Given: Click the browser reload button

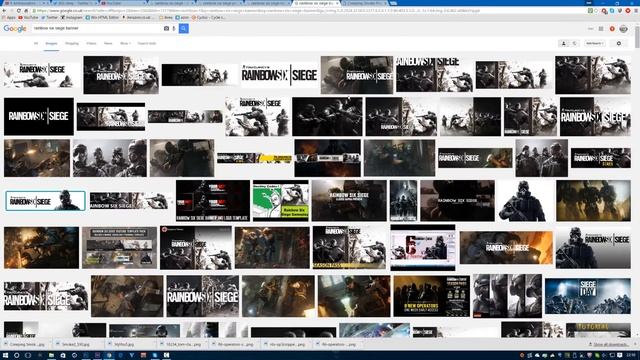Looking at the screenshot, I should [x=18, y=11].
